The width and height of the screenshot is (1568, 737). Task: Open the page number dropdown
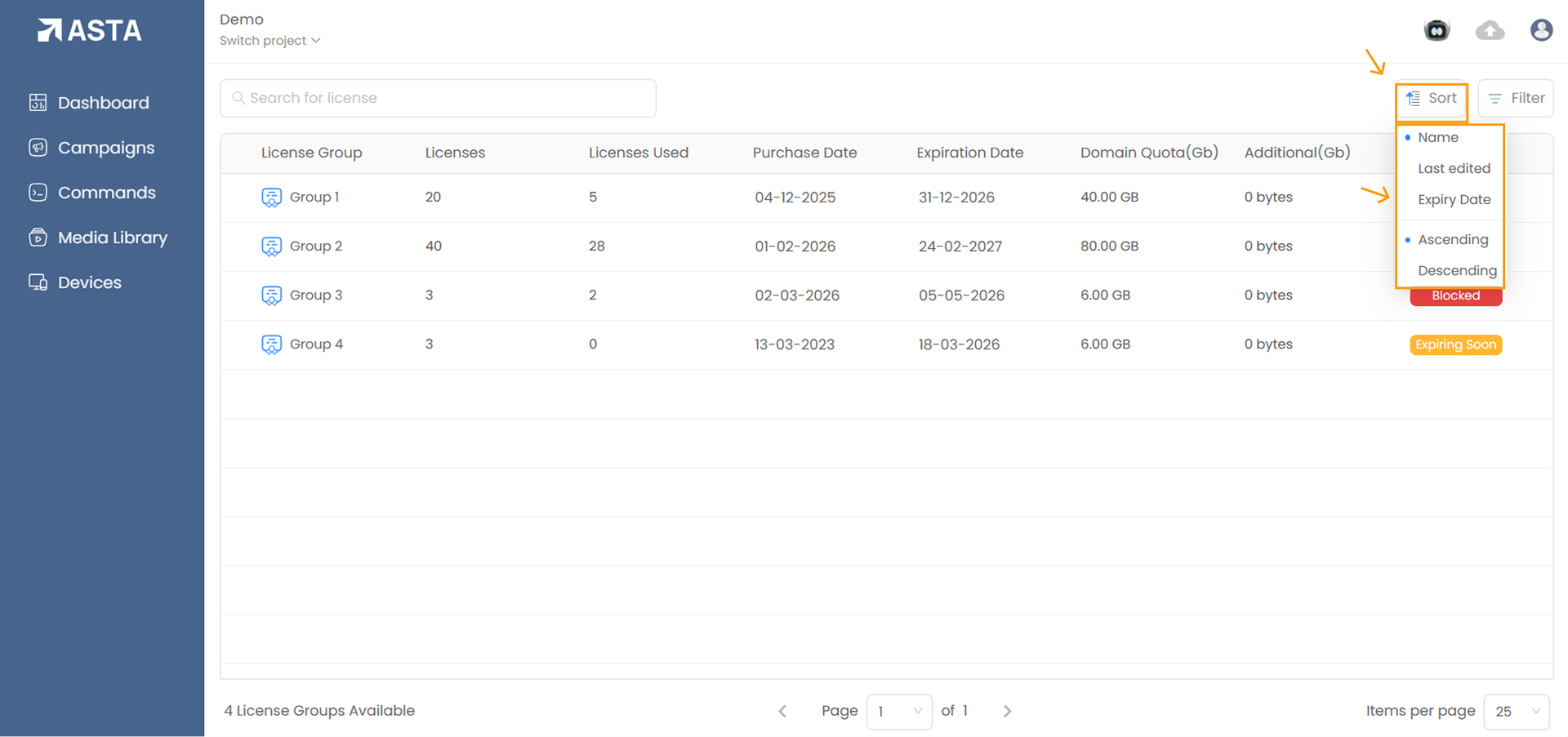pos(898,712)
